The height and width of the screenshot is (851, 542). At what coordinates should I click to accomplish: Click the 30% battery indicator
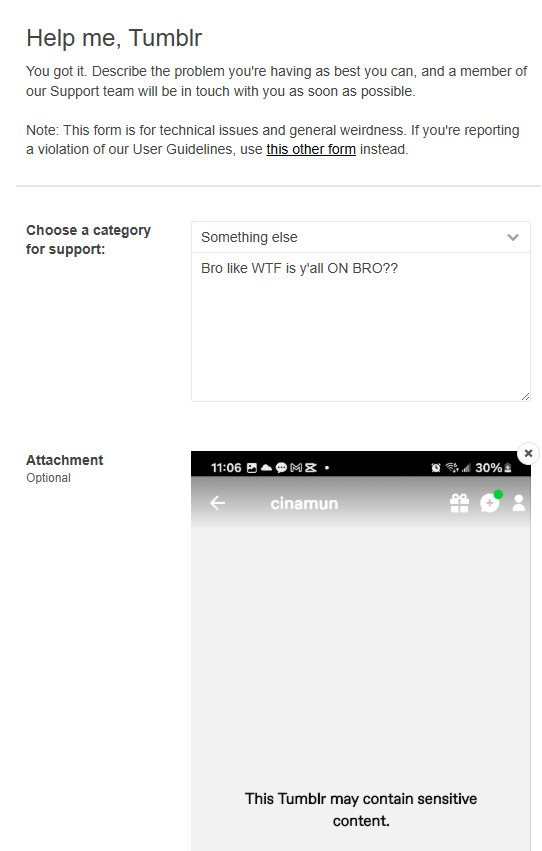click(493, 468)
